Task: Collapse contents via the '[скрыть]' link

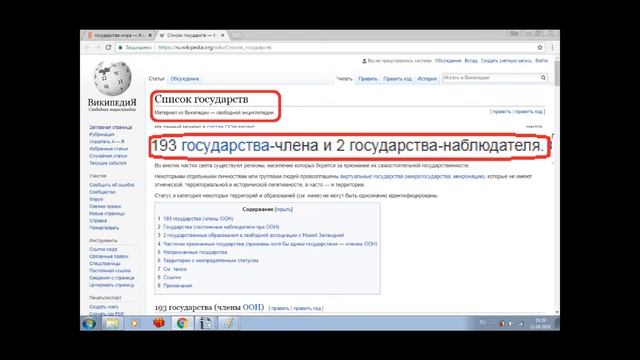Action: [x=284, y=209]
